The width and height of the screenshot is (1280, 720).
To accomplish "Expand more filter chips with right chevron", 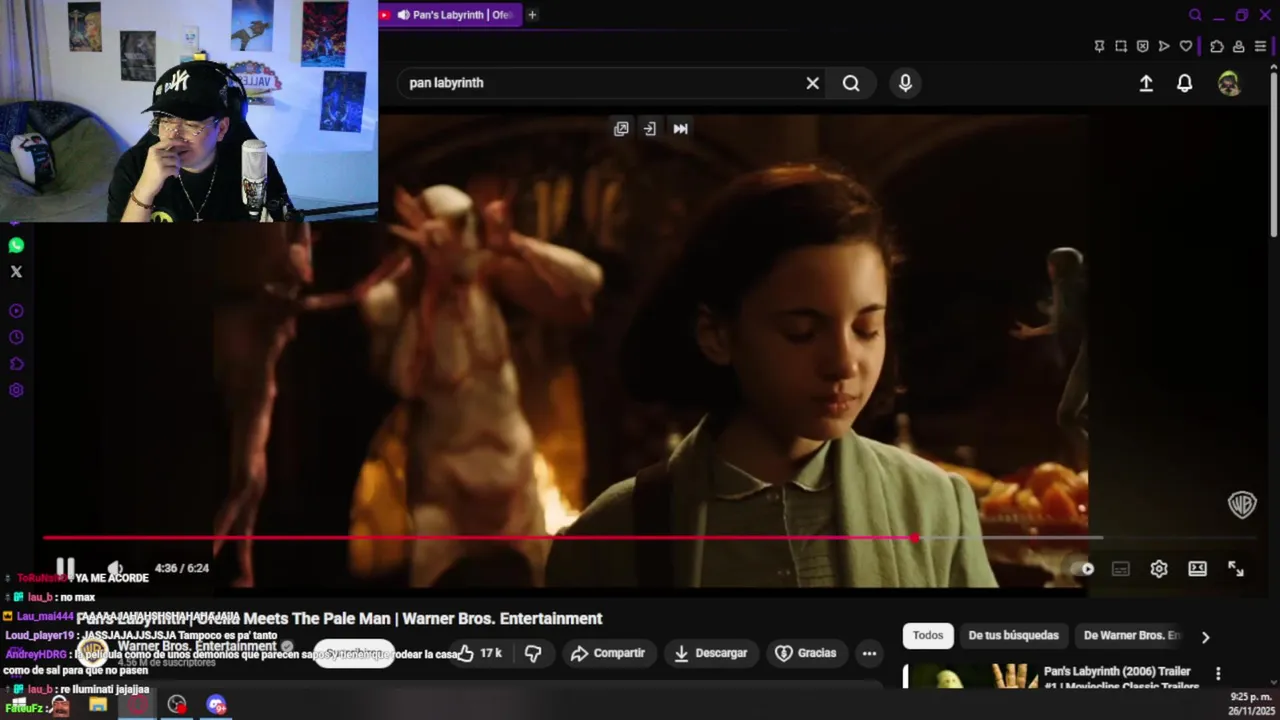I will point(1205,636).
